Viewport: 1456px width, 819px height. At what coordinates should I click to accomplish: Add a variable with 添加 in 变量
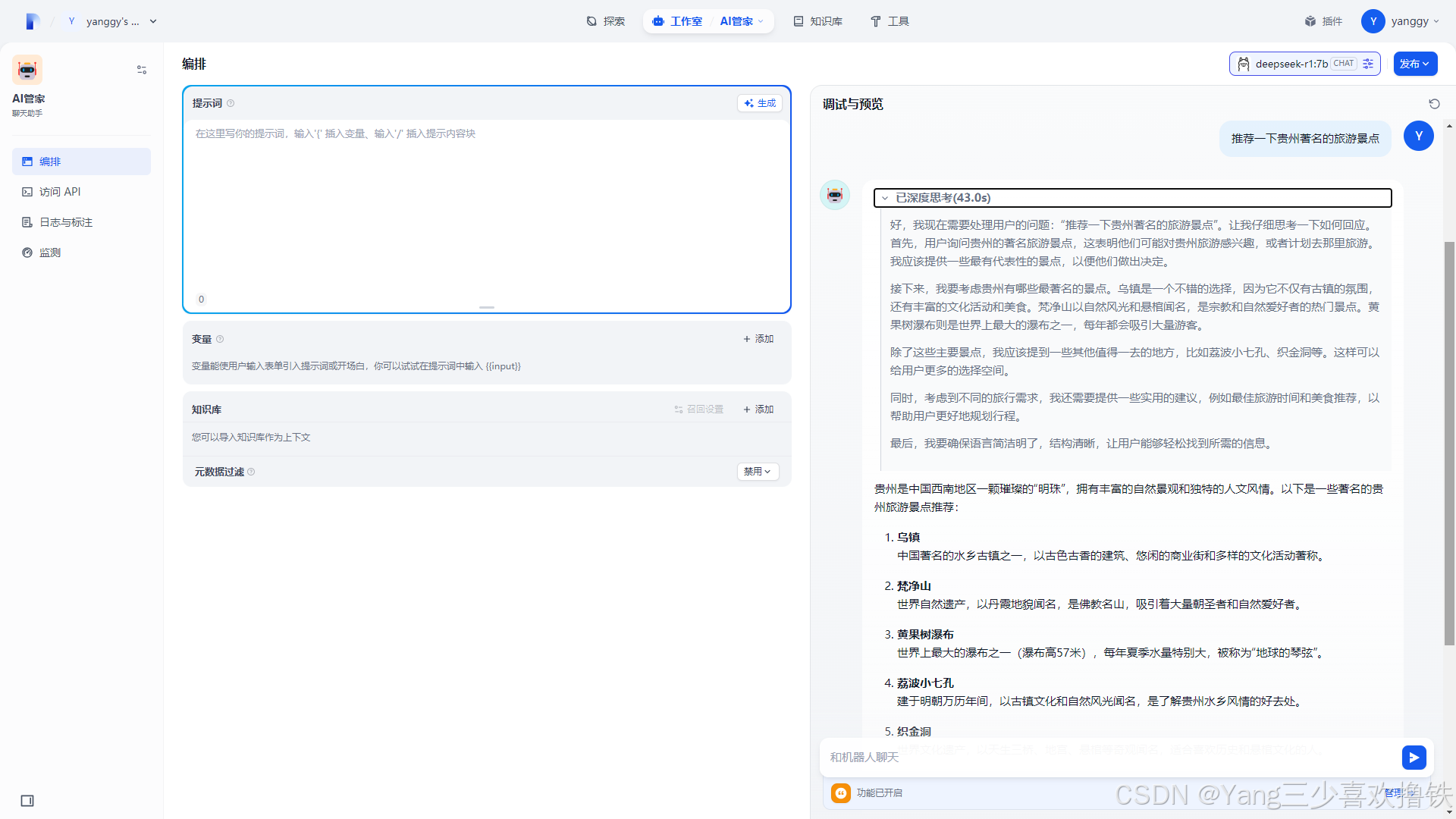click(x=758, y=339)
